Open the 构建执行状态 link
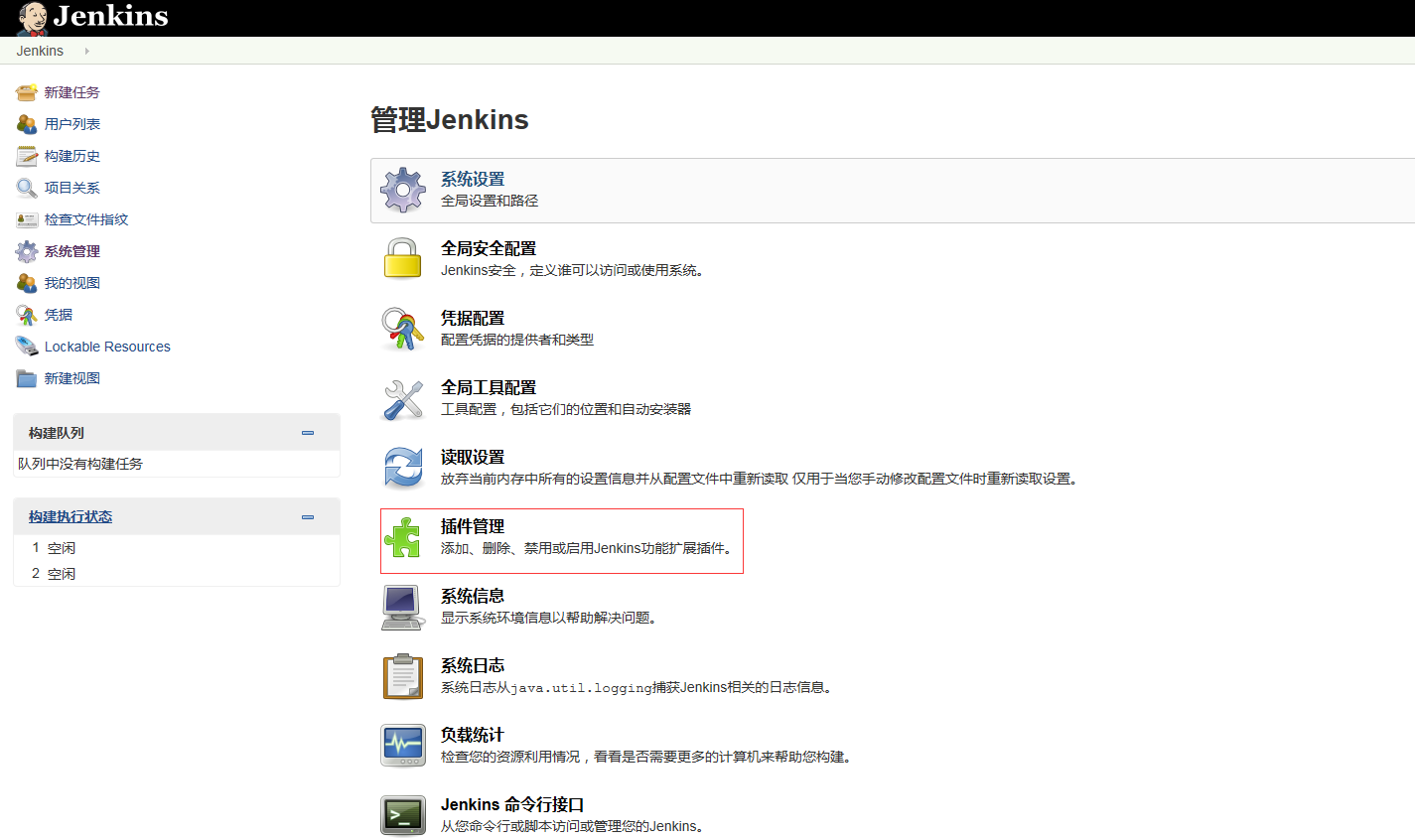Viewport: 1415px width, 840px height. coord(71,516)
